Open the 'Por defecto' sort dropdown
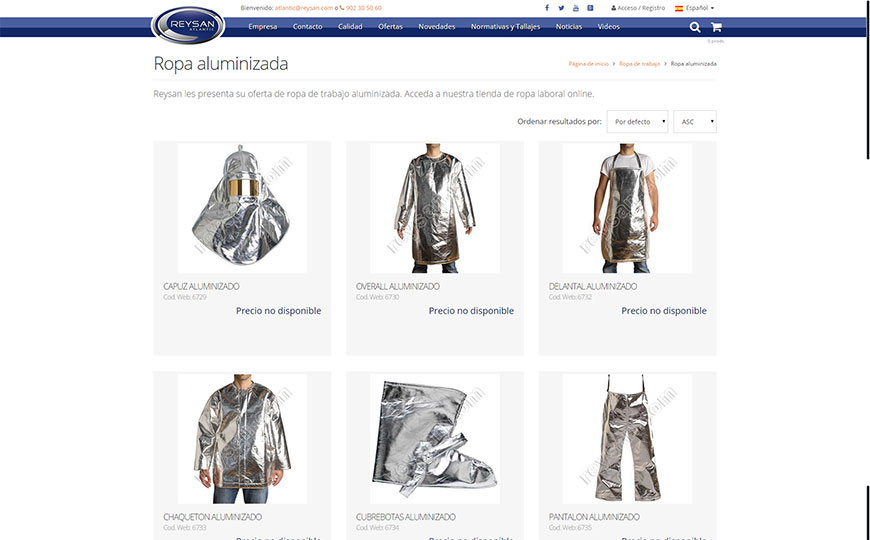Viewport: 870px width, 540px height. point(637,122)
